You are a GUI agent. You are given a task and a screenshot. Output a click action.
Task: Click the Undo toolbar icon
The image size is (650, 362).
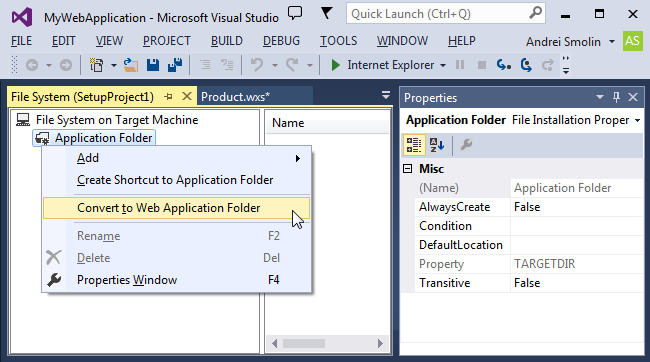(x=257, y=65)
